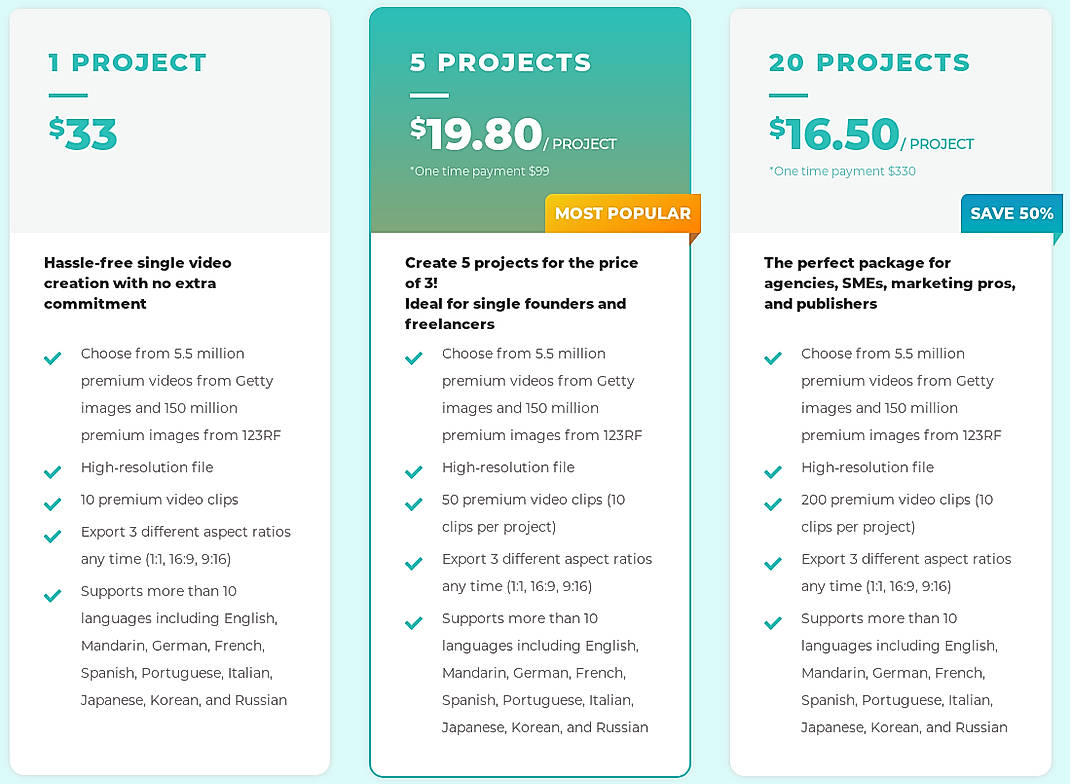Screen dimensions: 1070x784
Task: Select the "1 PROJECT" plan header
Action: point(128,62)
